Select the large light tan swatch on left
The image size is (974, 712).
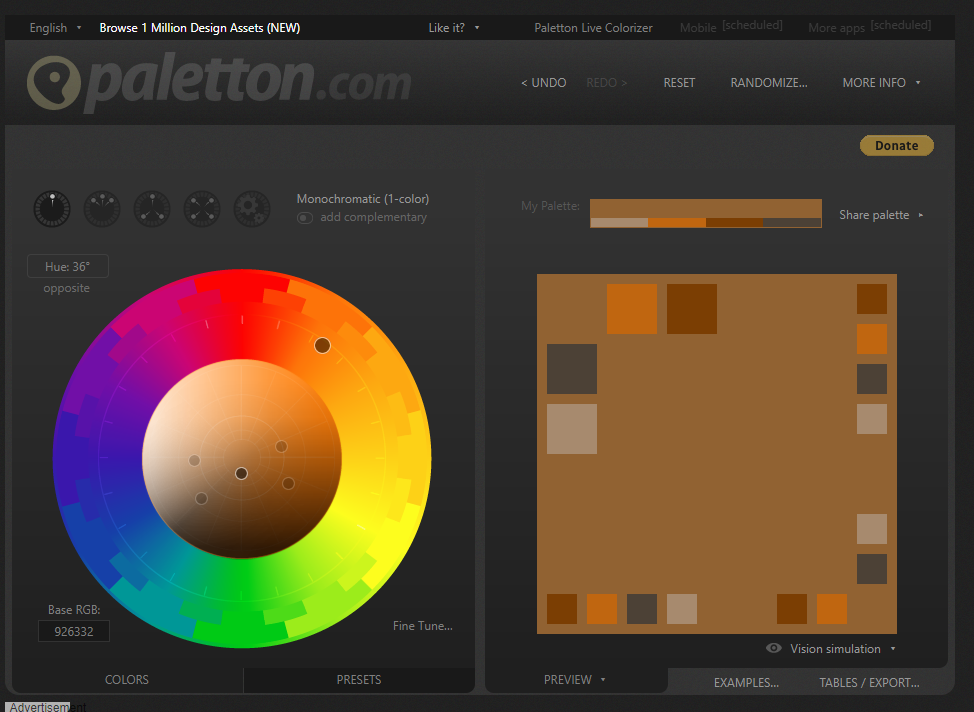[571, 429]
